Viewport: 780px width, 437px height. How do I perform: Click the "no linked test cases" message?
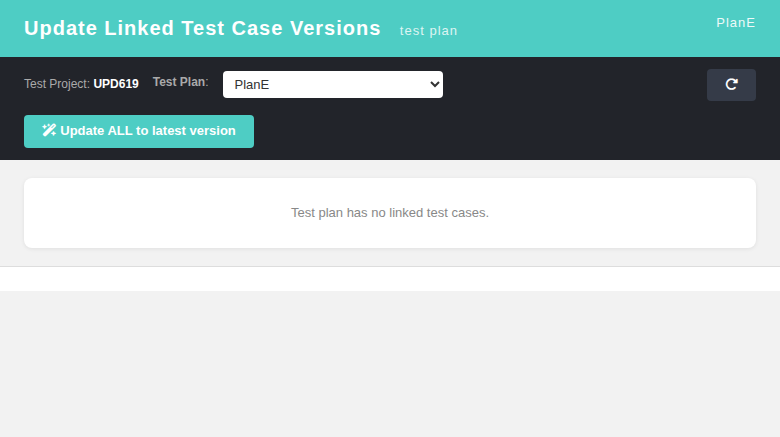click(x=390, y=213)
